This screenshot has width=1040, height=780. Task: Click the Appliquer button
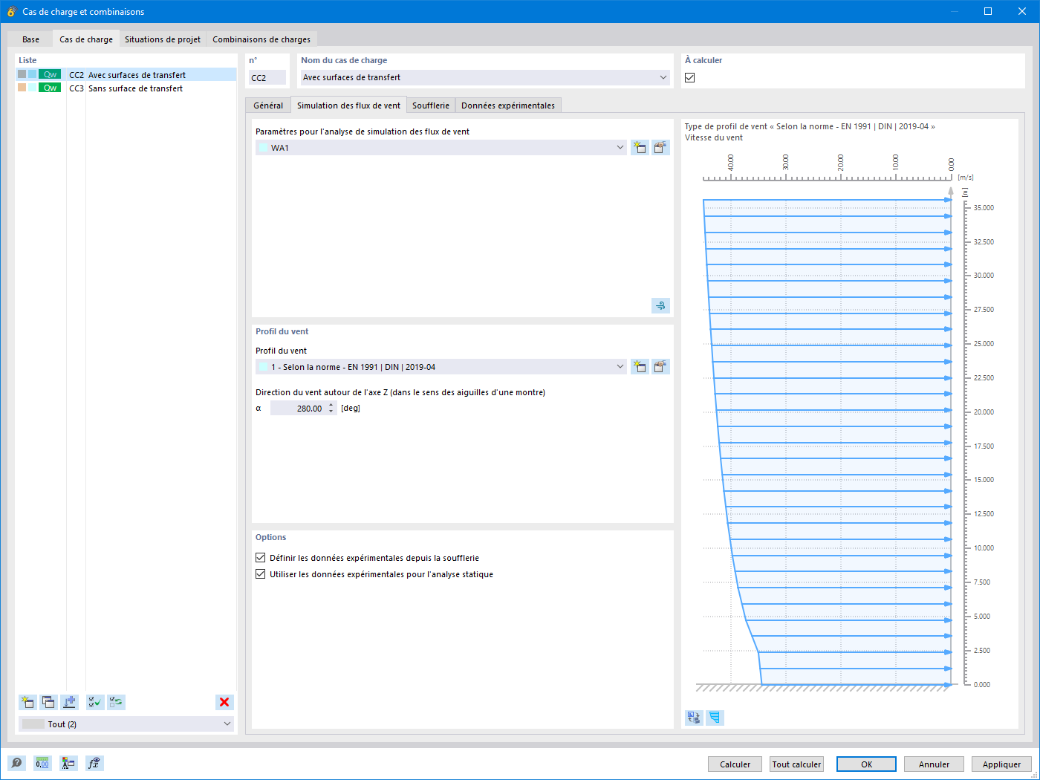point(1002,764)
